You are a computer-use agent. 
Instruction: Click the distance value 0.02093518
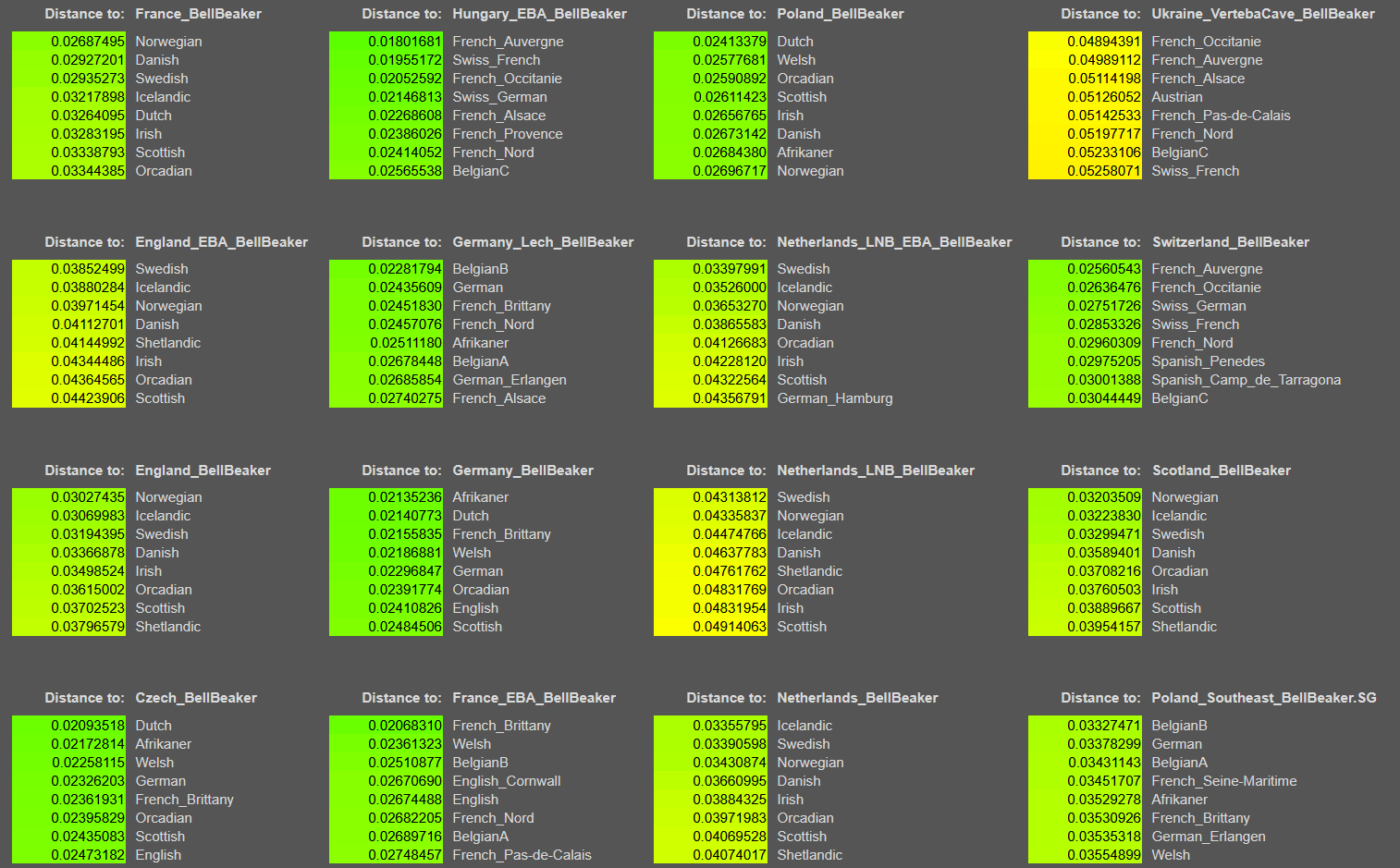(x=88, y=726)
